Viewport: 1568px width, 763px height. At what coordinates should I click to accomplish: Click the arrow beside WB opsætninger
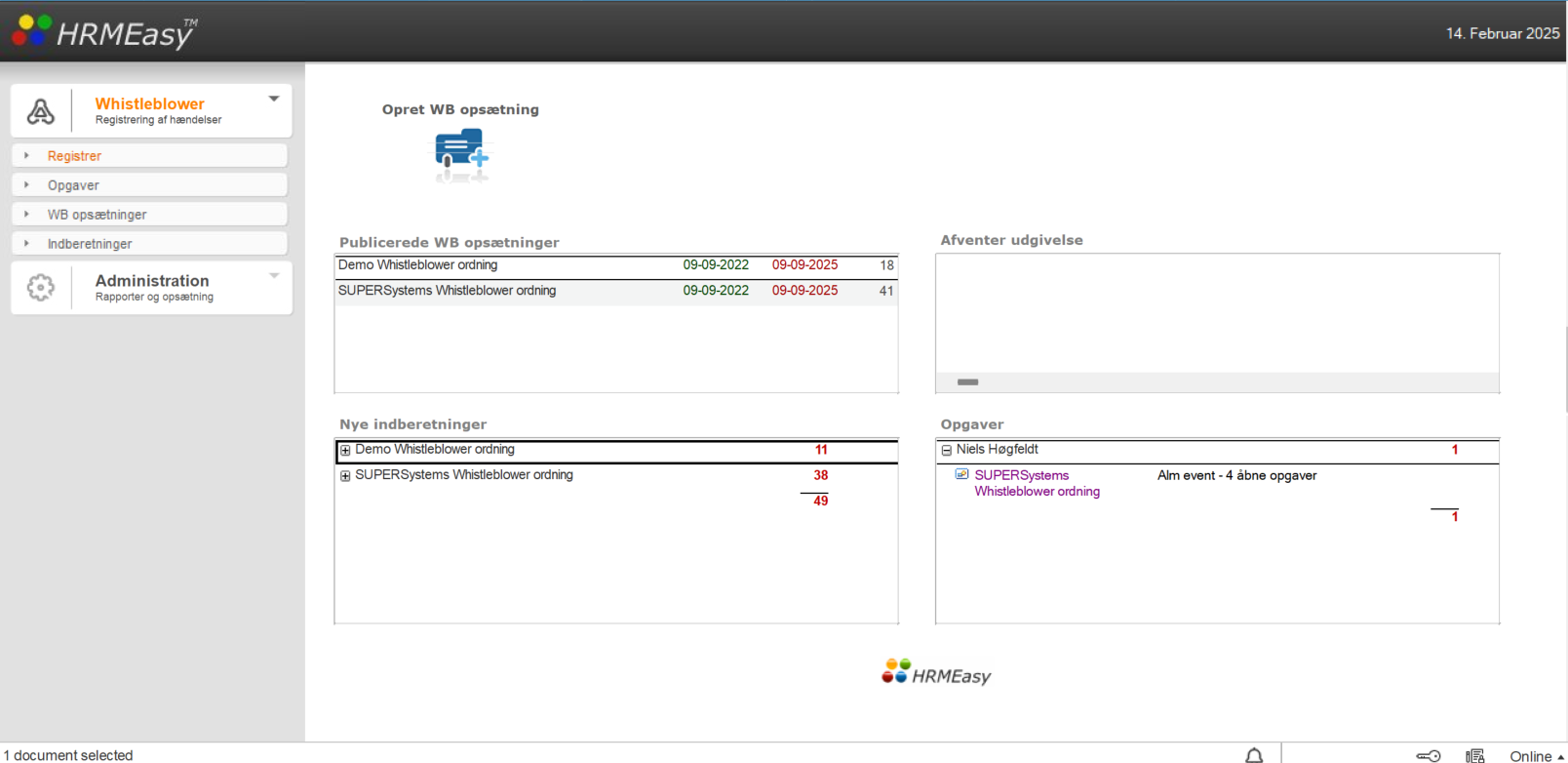click(26, 214)
